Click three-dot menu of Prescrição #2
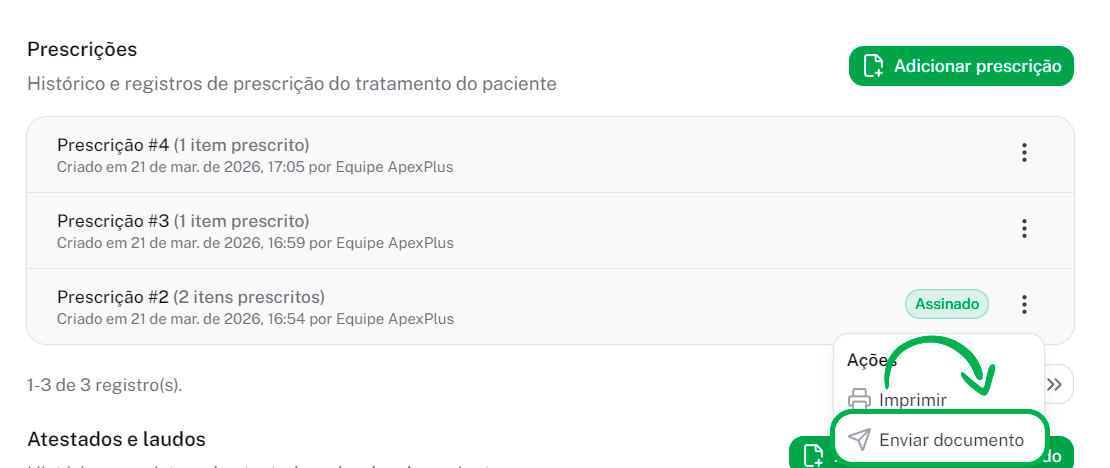This screenshot has width=1110, height=468. (1024, 305)
